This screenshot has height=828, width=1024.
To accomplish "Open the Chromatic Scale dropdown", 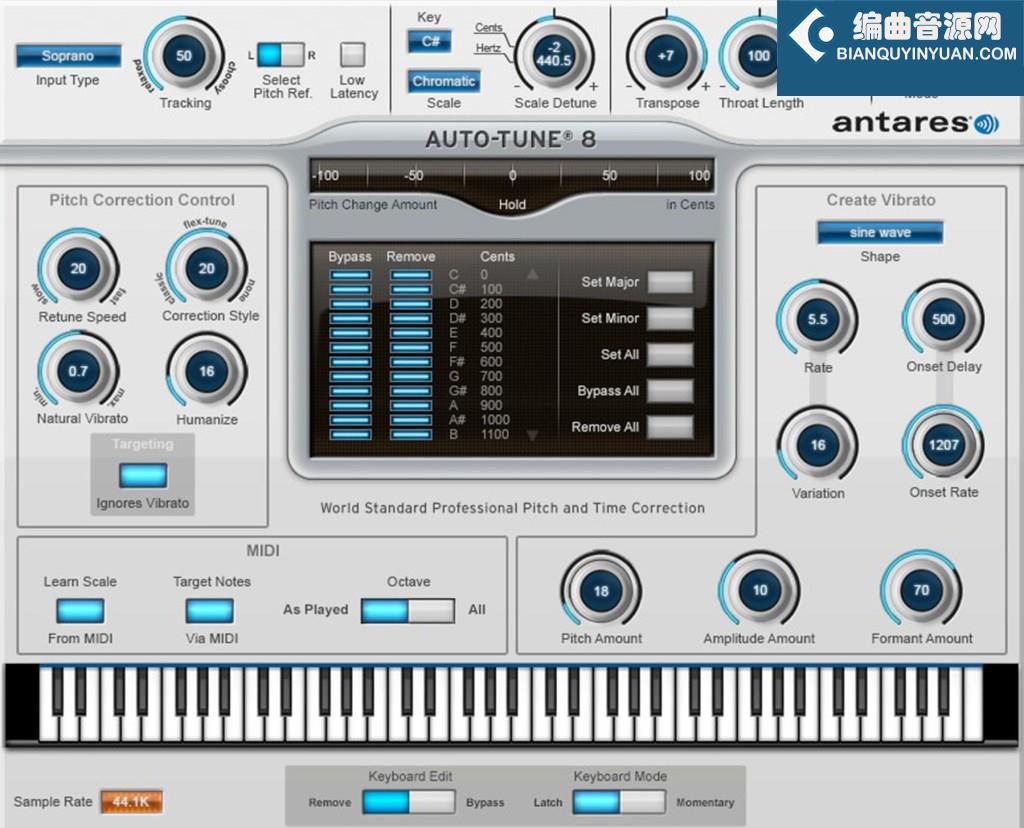I will (x=443, y=81).
